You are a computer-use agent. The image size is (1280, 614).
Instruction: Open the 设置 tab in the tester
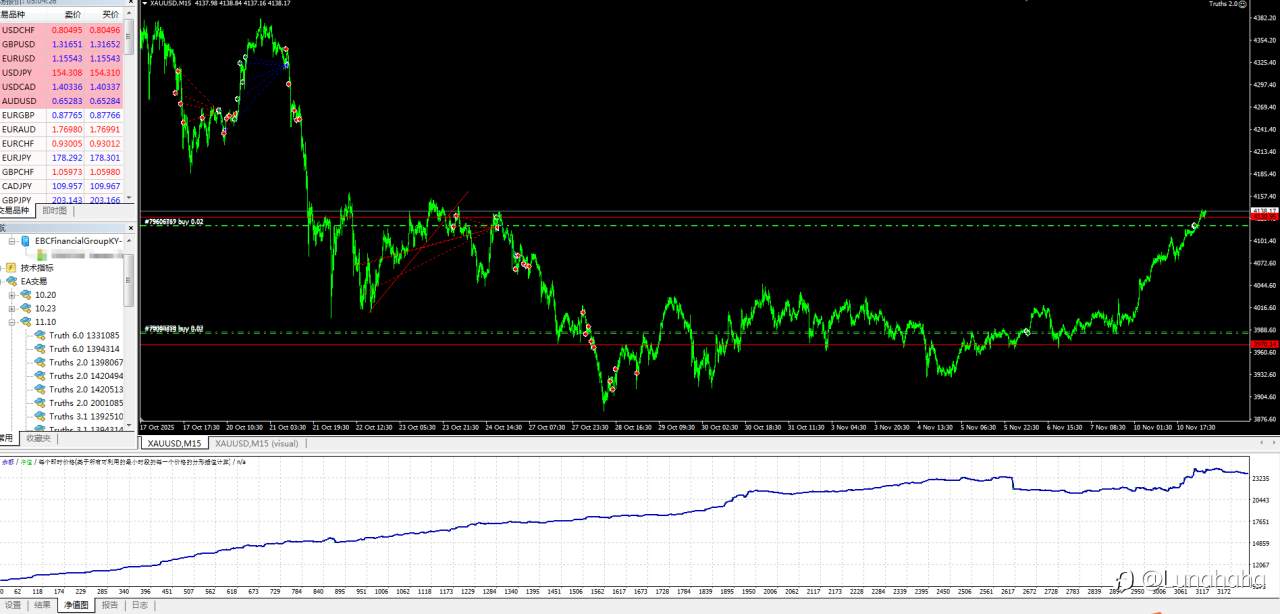click(13, 605)
